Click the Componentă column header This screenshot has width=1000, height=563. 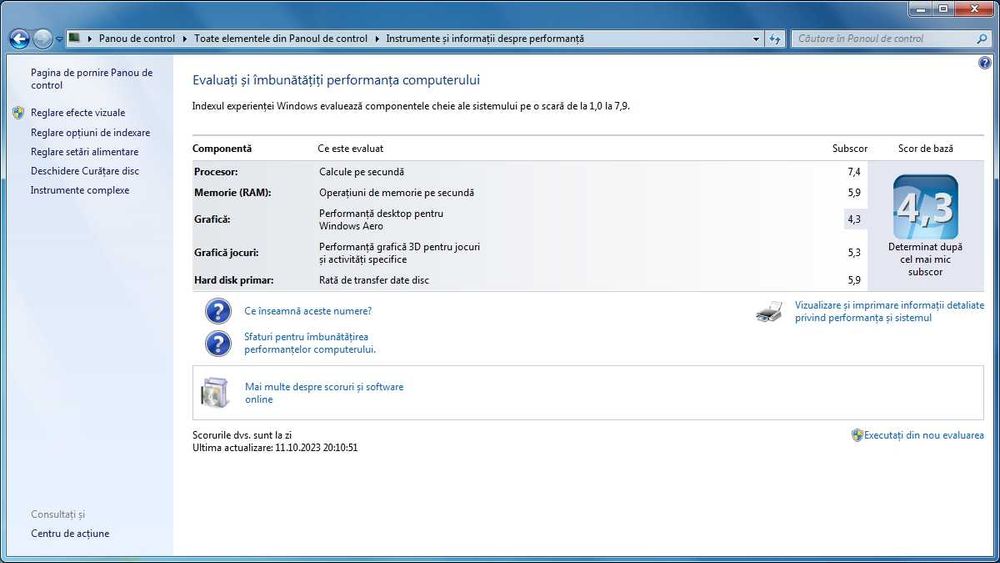click(222, 149)
